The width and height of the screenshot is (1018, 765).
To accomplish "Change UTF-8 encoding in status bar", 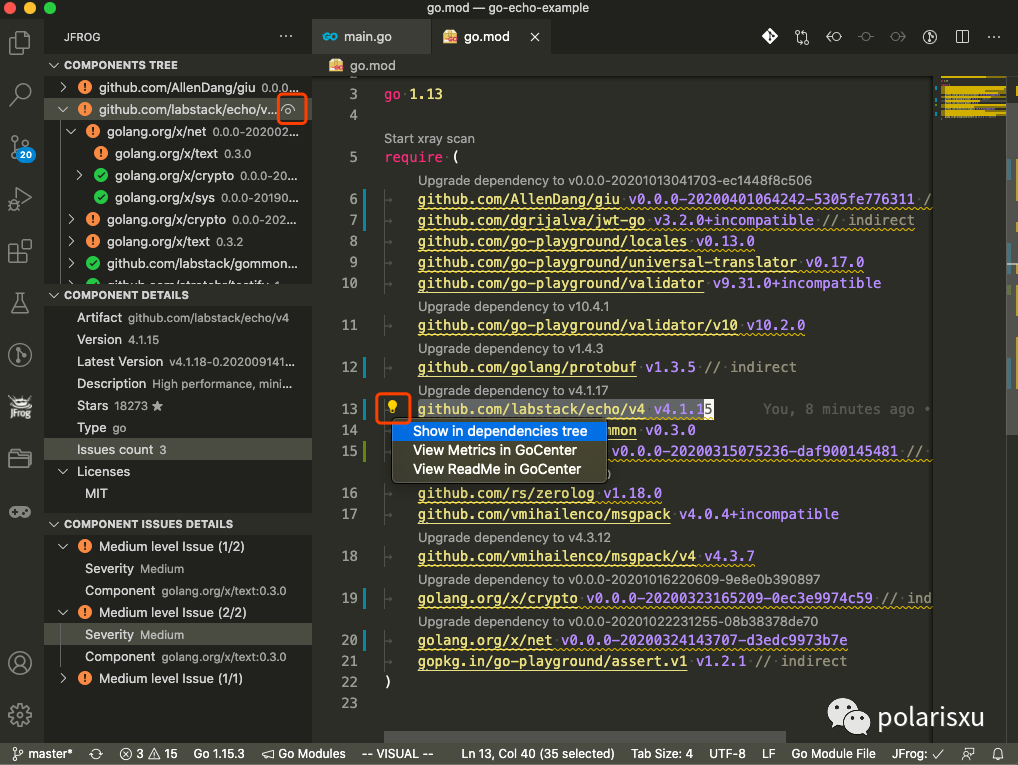I will click(727, 754).
